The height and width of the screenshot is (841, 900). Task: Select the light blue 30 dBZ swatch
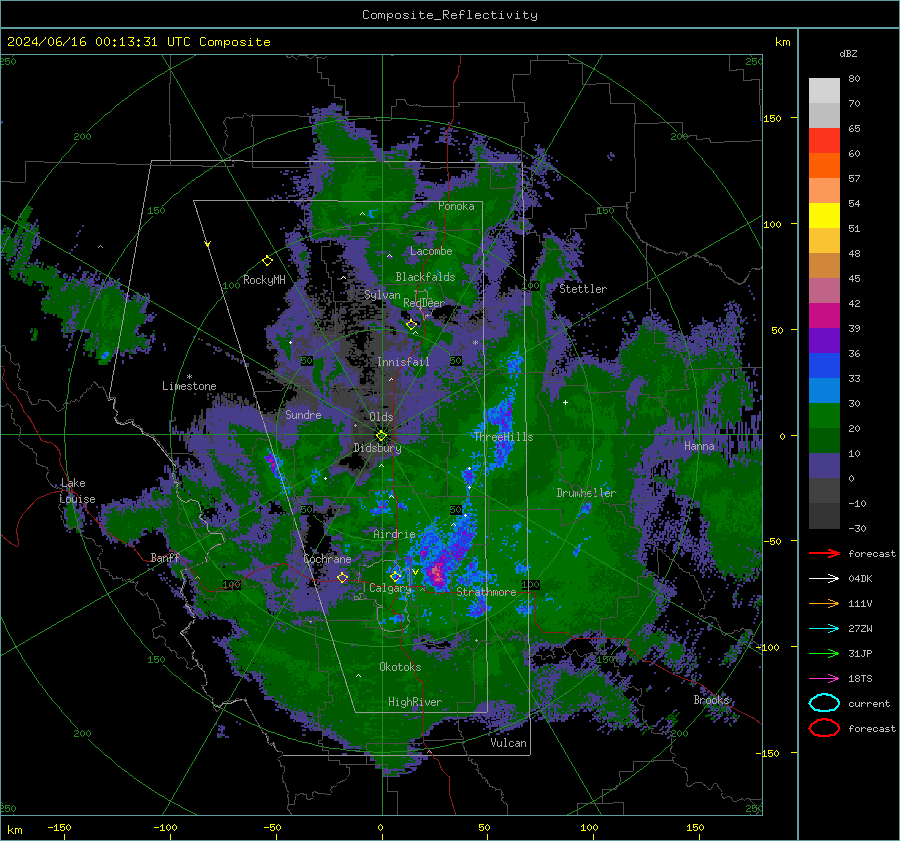[824, 391]
